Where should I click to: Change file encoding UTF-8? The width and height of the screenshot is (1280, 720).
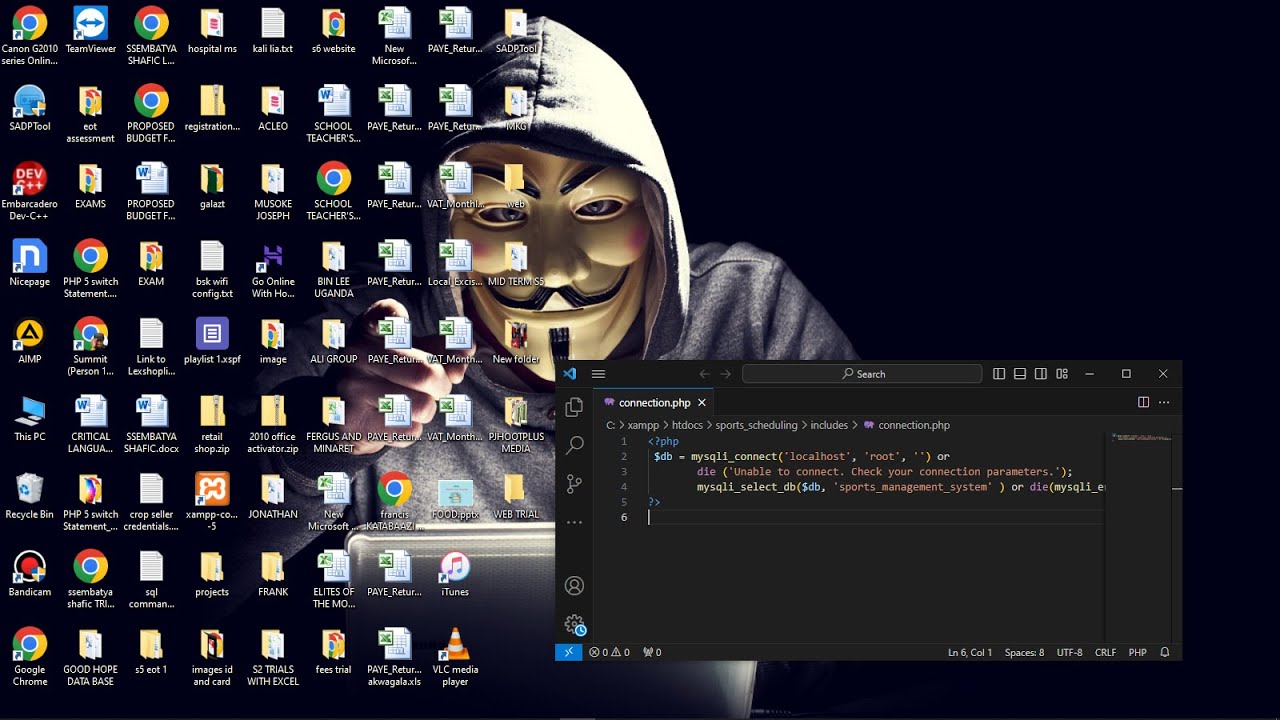point(1069,652)
